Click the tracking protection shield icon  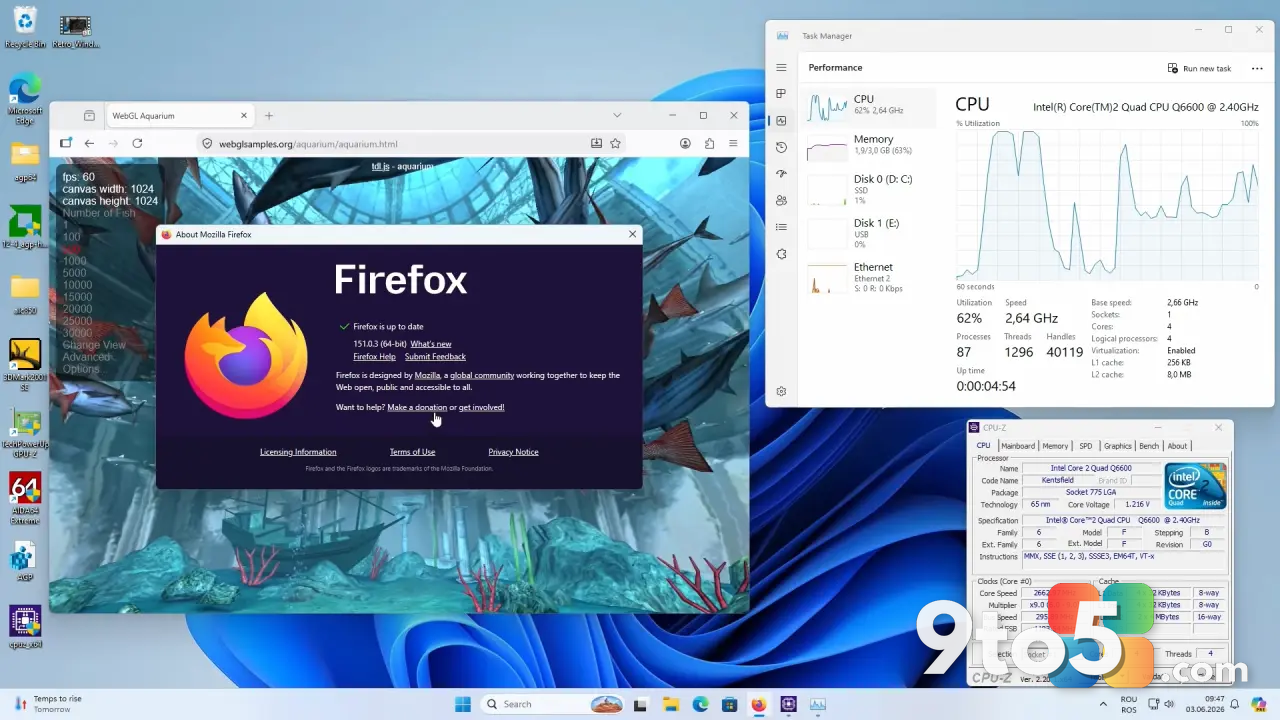pyautogui.click(x=208, y=144)
